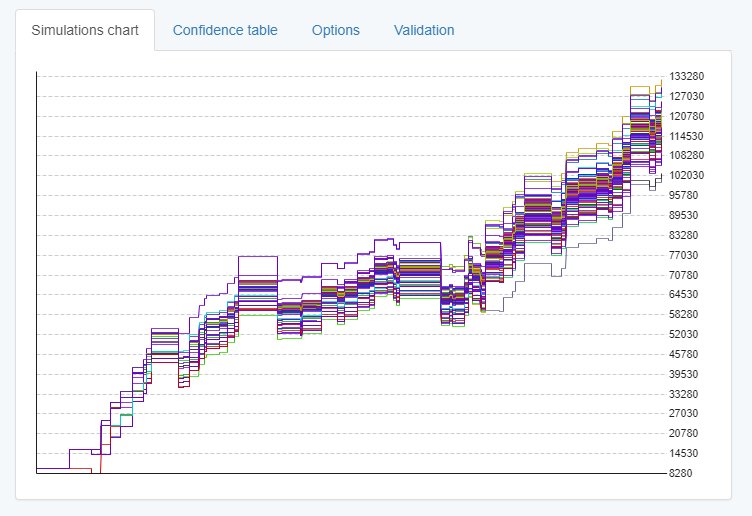Viewport: 752px width, 516px height.
Task: Click the 33280 axis value
Action: pos(684,394)
